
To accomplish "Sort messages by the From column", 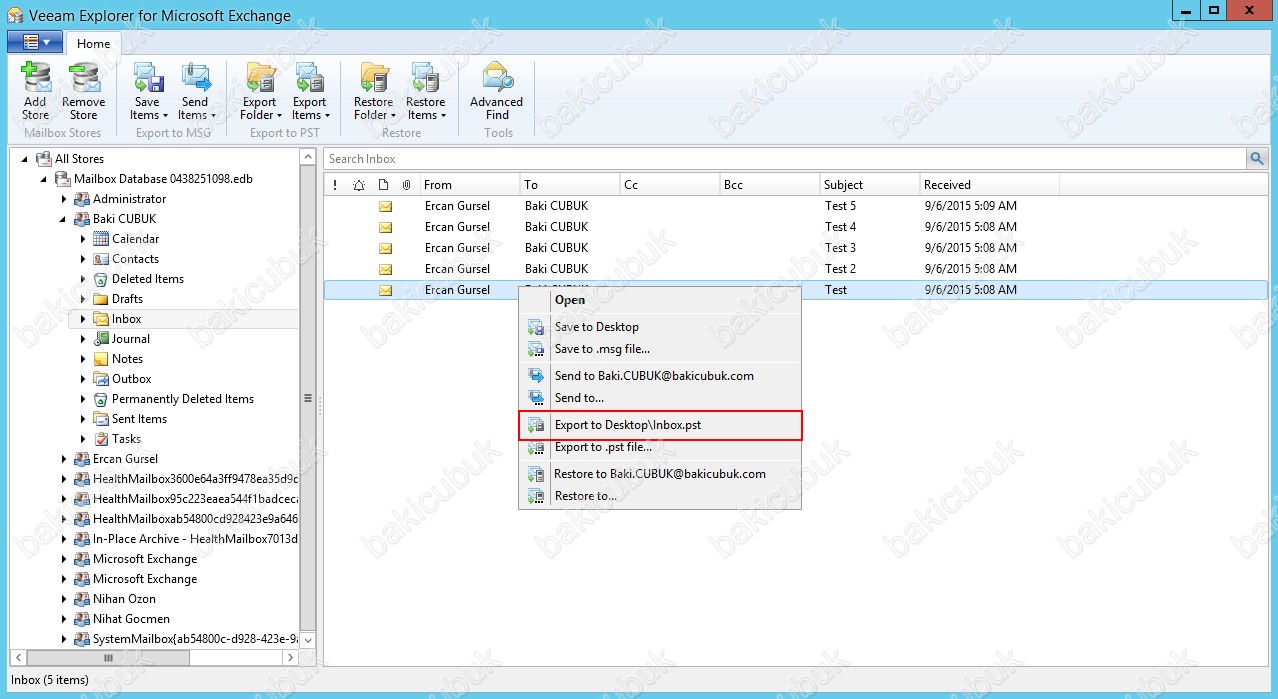I will click(470, 185).
